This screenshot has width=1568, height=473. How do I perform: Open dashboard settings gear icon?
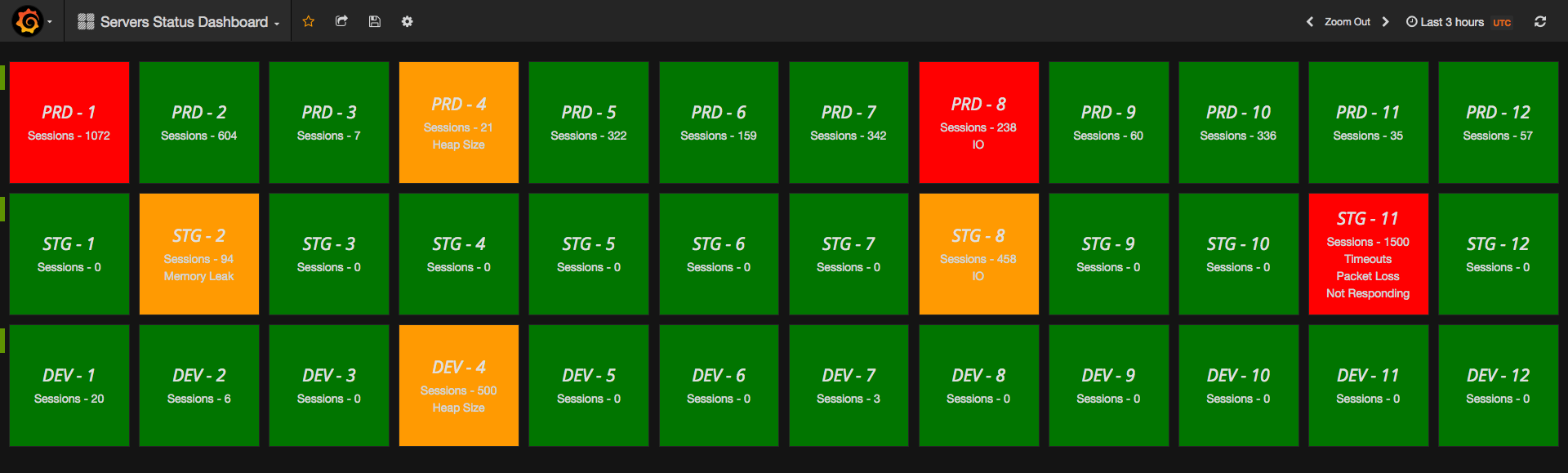tap(407, 21)
